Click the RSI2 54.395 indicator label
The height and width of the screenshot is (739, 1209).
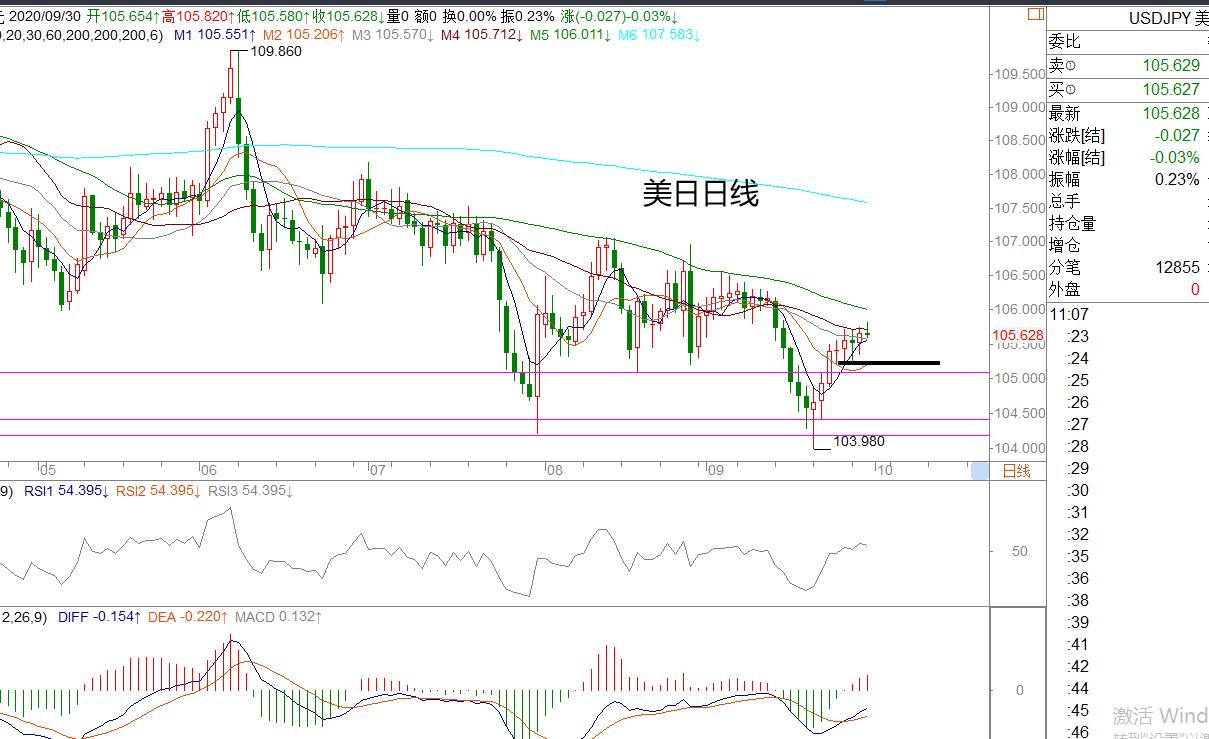pos(160,491)
